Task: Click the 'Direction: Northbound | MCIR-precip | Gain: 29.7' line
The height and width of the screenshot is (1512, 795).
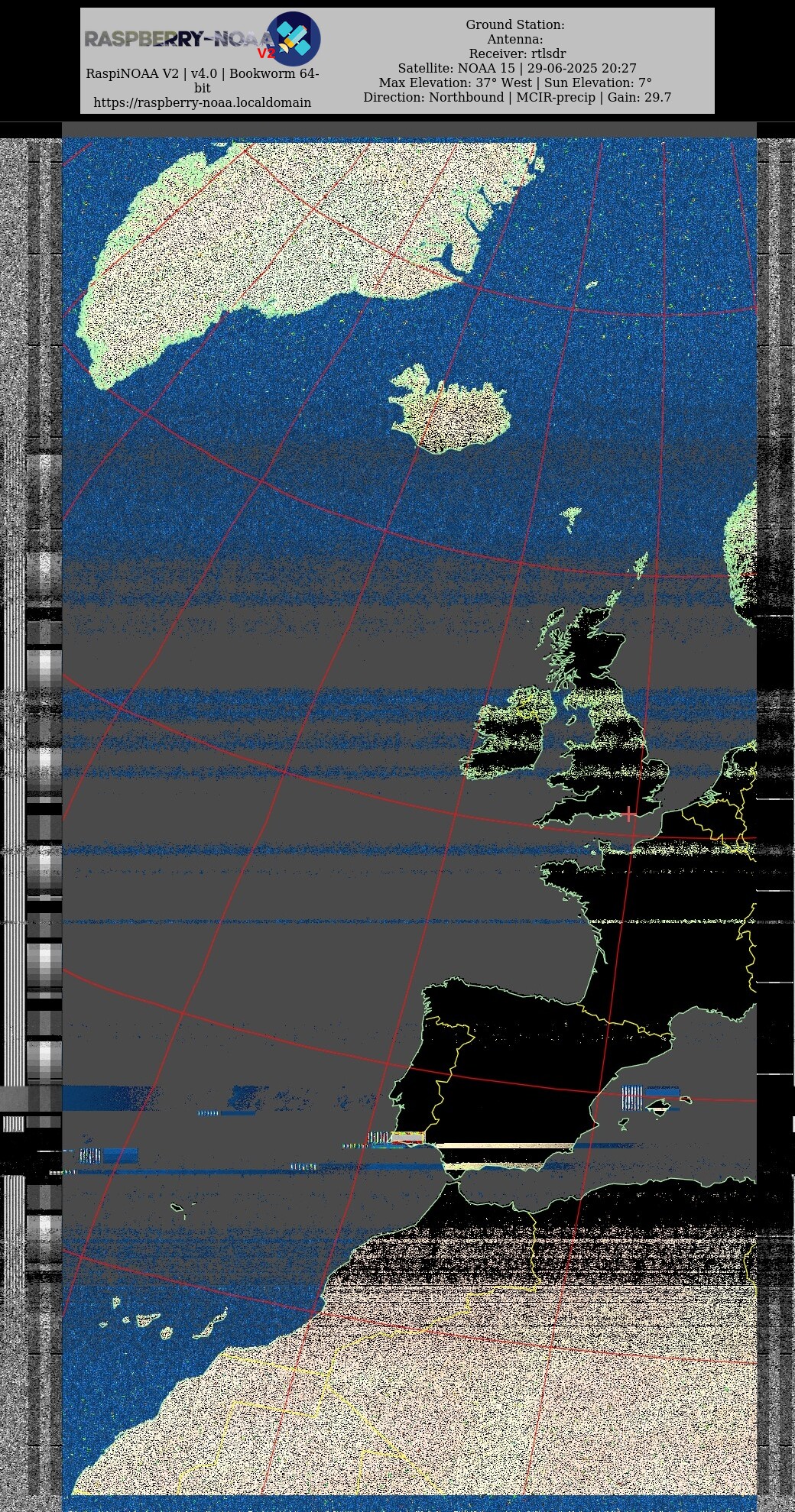Action: (x=518, y=98)
